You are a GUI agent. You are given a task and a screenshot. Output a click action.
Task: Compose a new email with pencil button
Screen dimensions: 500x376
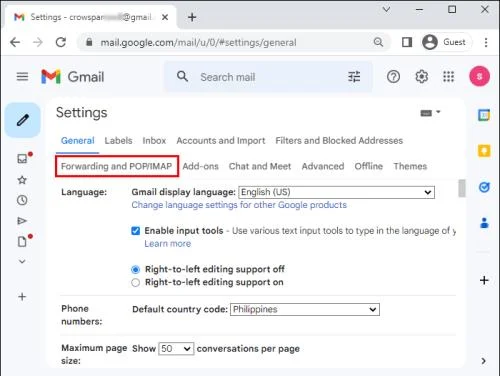pos(23,120)
